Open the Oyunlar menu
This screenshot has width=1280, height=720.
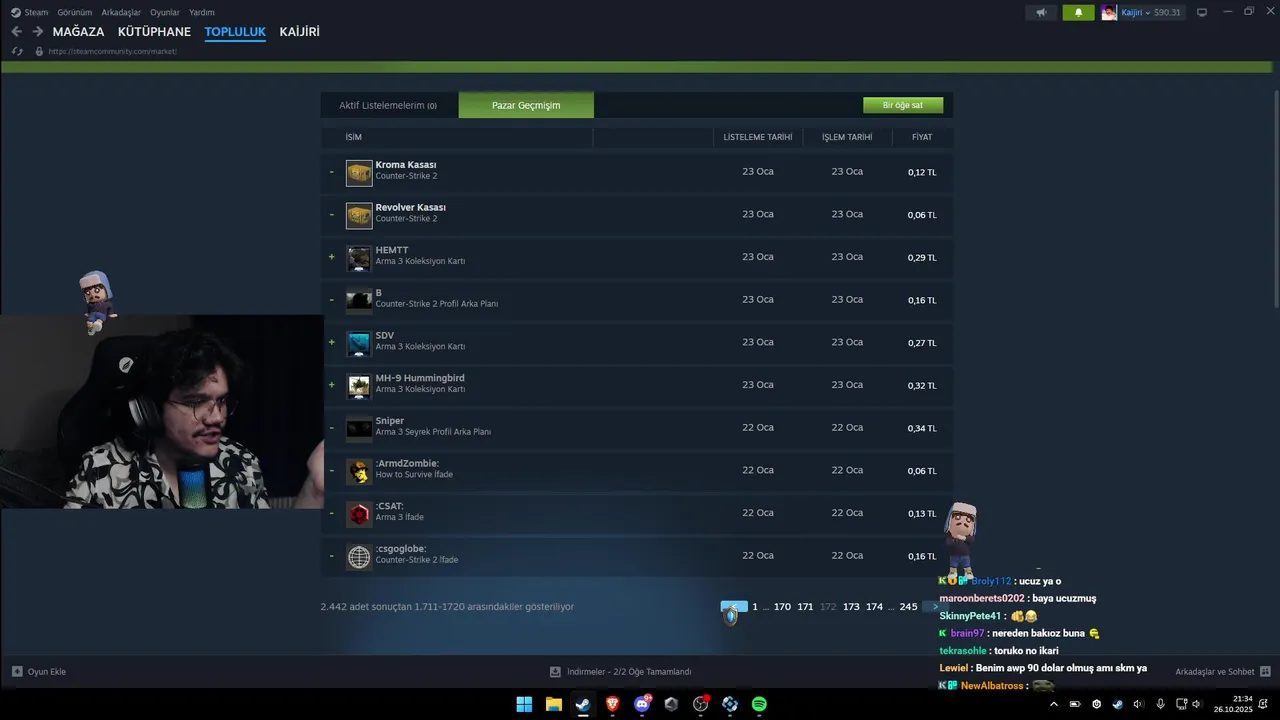pos(165,12)
